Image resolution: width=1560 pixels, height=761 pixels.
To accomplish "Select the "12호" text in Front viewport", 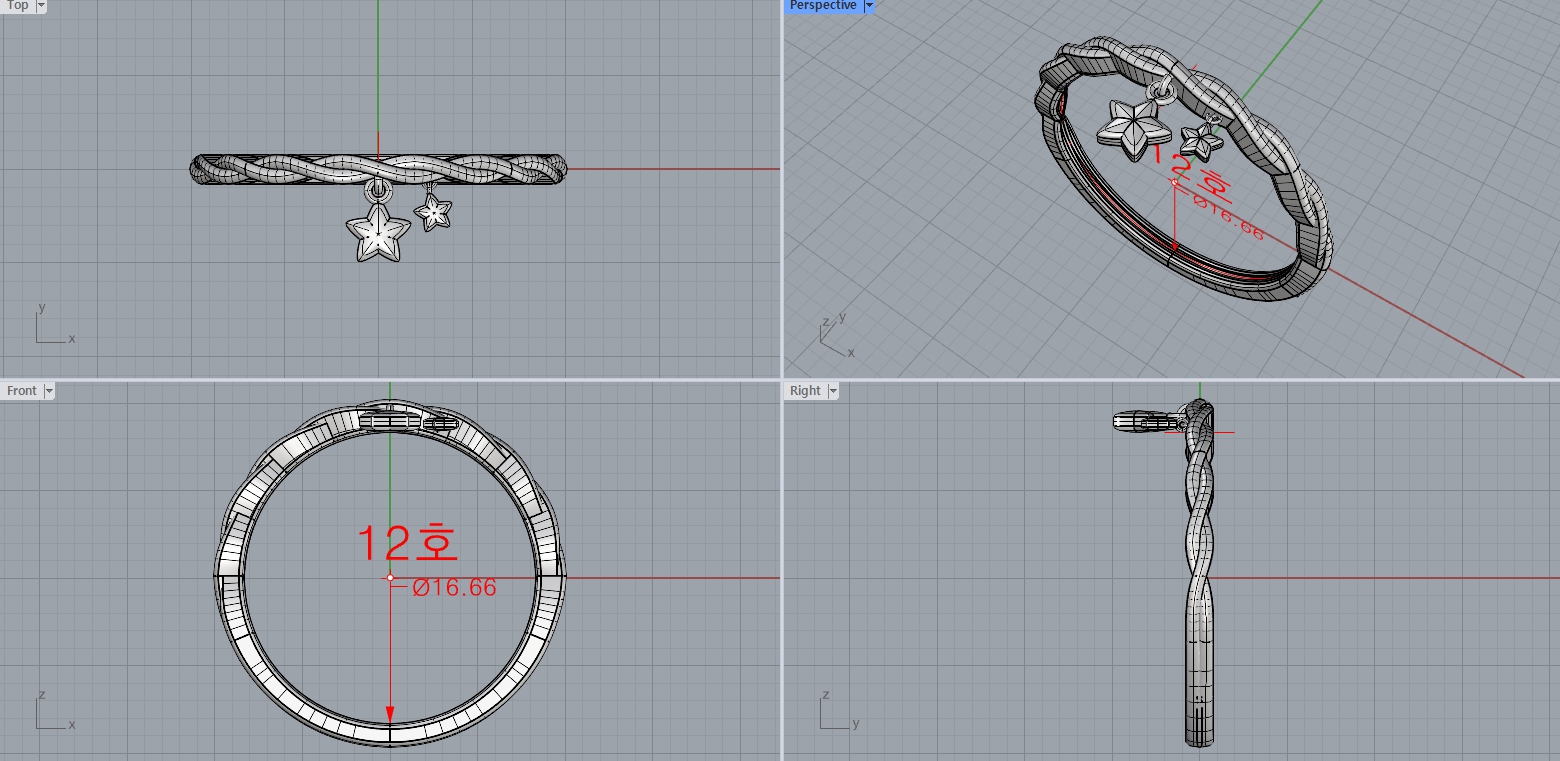I will coord(407,542).
